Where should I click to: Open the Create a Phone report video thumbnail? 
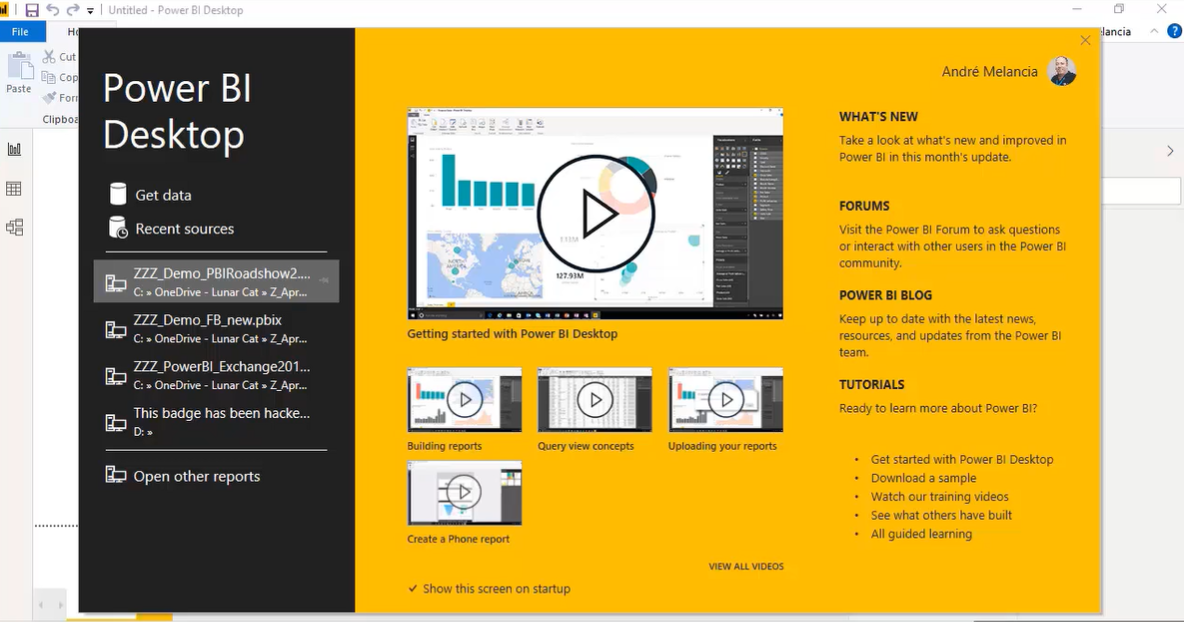464,493
